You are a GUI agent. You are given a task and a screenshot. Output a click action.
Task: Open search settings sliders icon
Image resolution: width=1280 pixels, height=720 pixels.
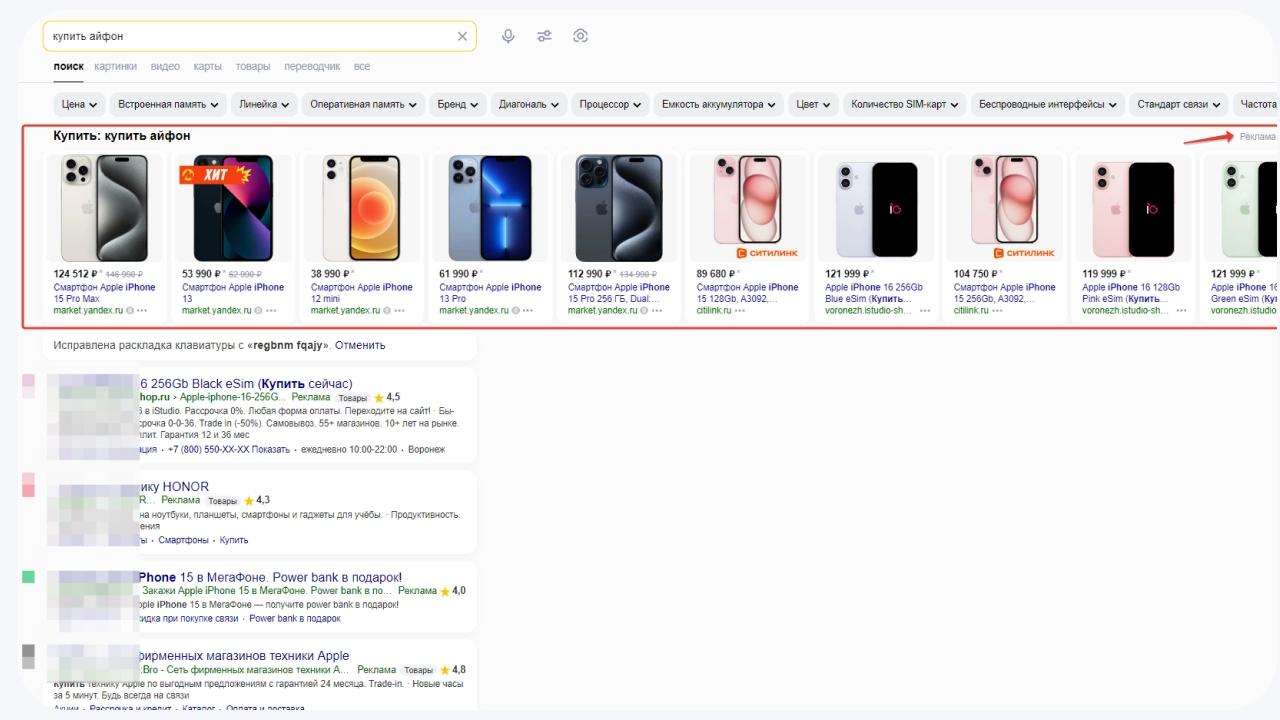tap(544, 36)
